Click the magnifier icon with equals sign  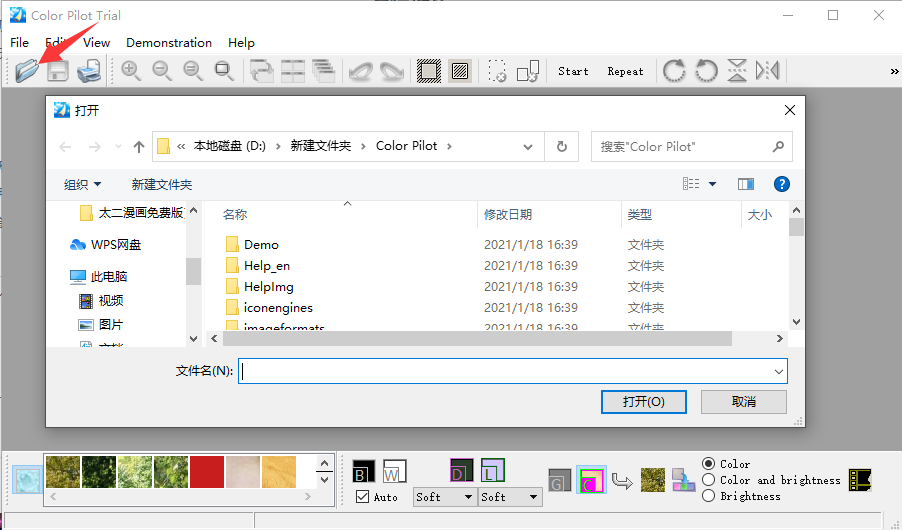click(193, 71)
